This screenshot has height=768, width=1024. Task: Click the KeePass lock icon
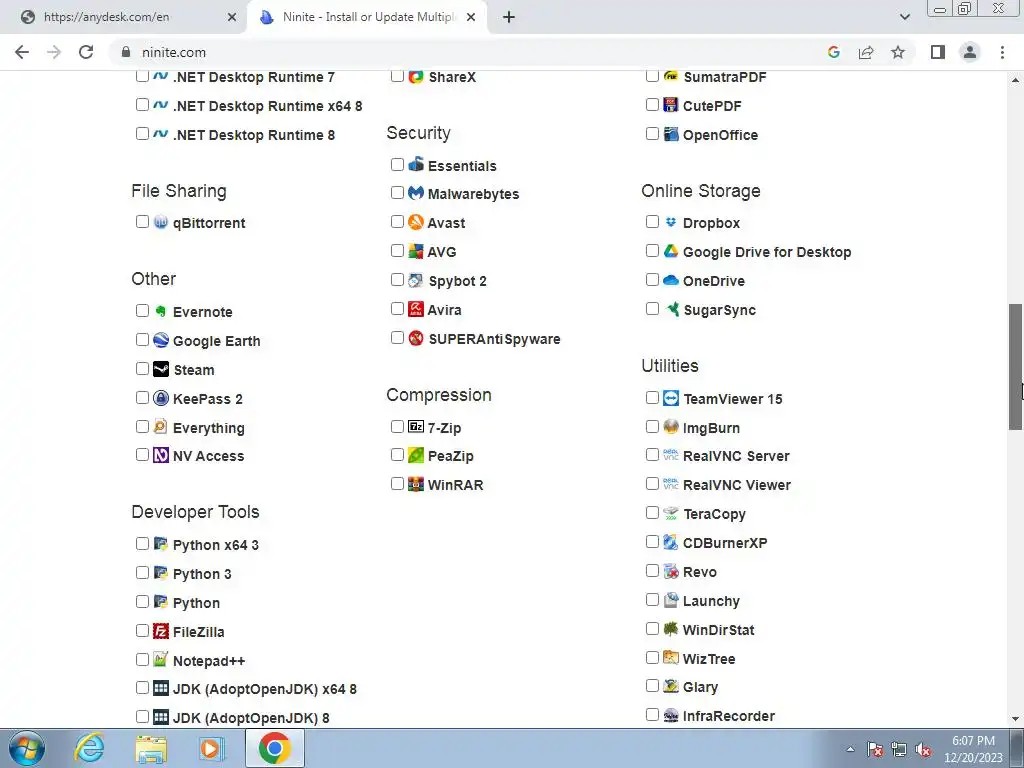[x=161, y=398]
